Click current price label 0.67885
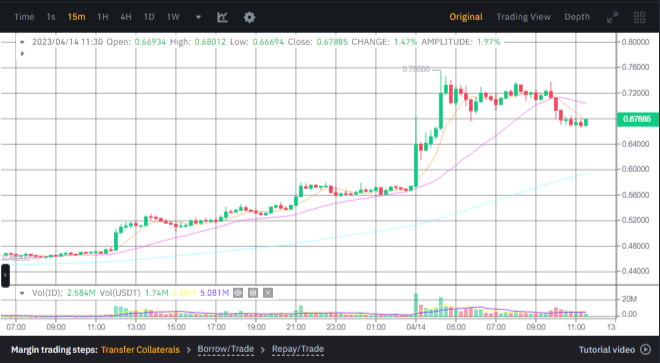 tap(637, 119)
